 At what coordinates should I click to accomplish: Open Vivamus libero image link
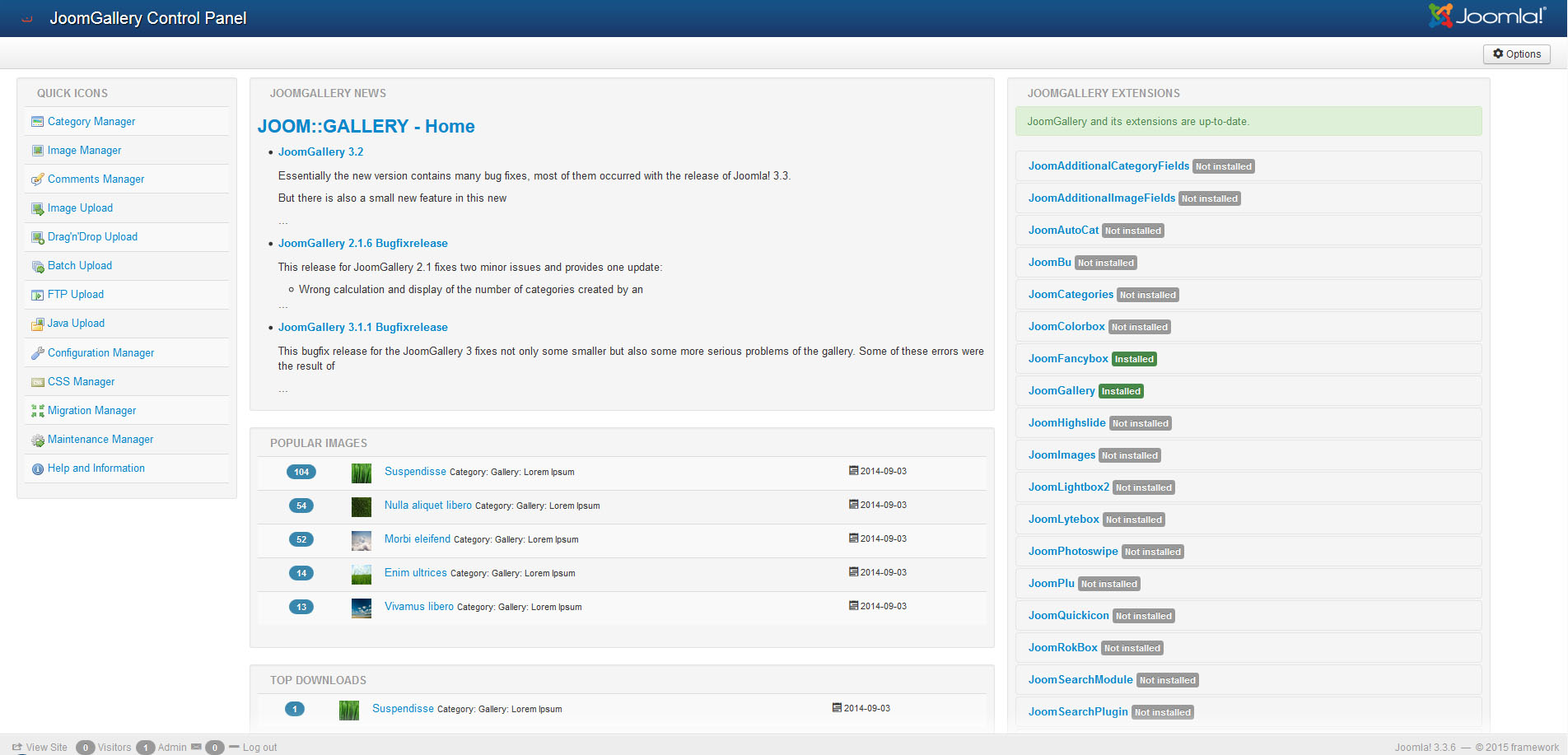418,607
